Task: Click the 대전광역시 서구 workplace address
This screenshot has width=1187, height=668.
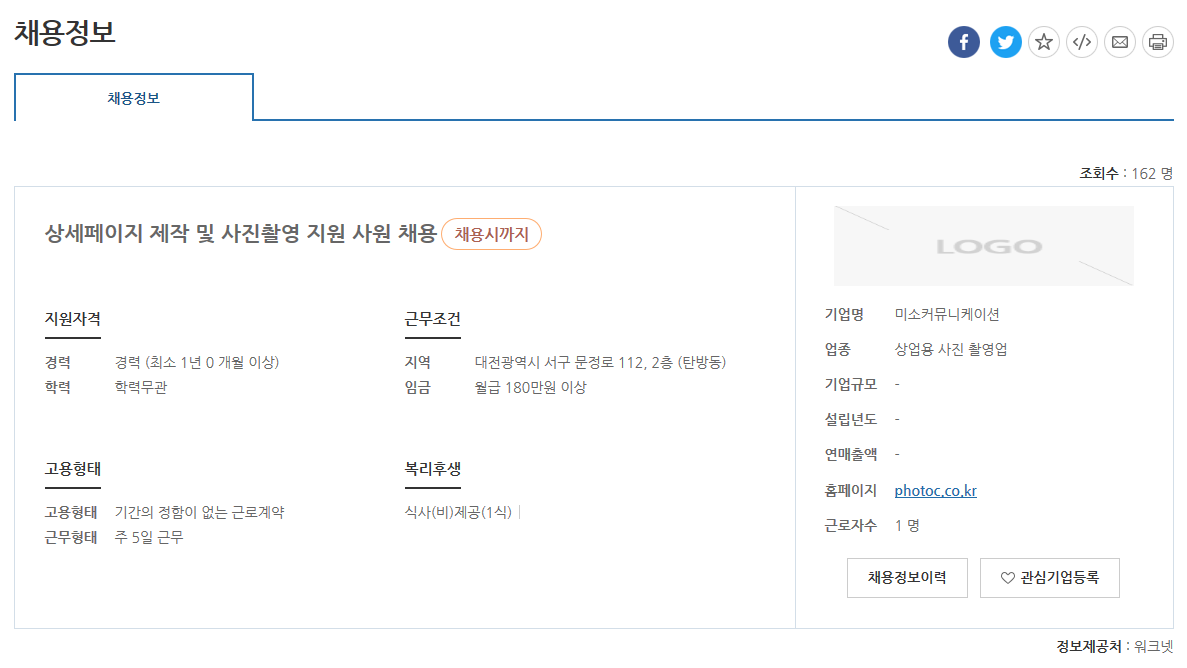Action: [600, 362]
